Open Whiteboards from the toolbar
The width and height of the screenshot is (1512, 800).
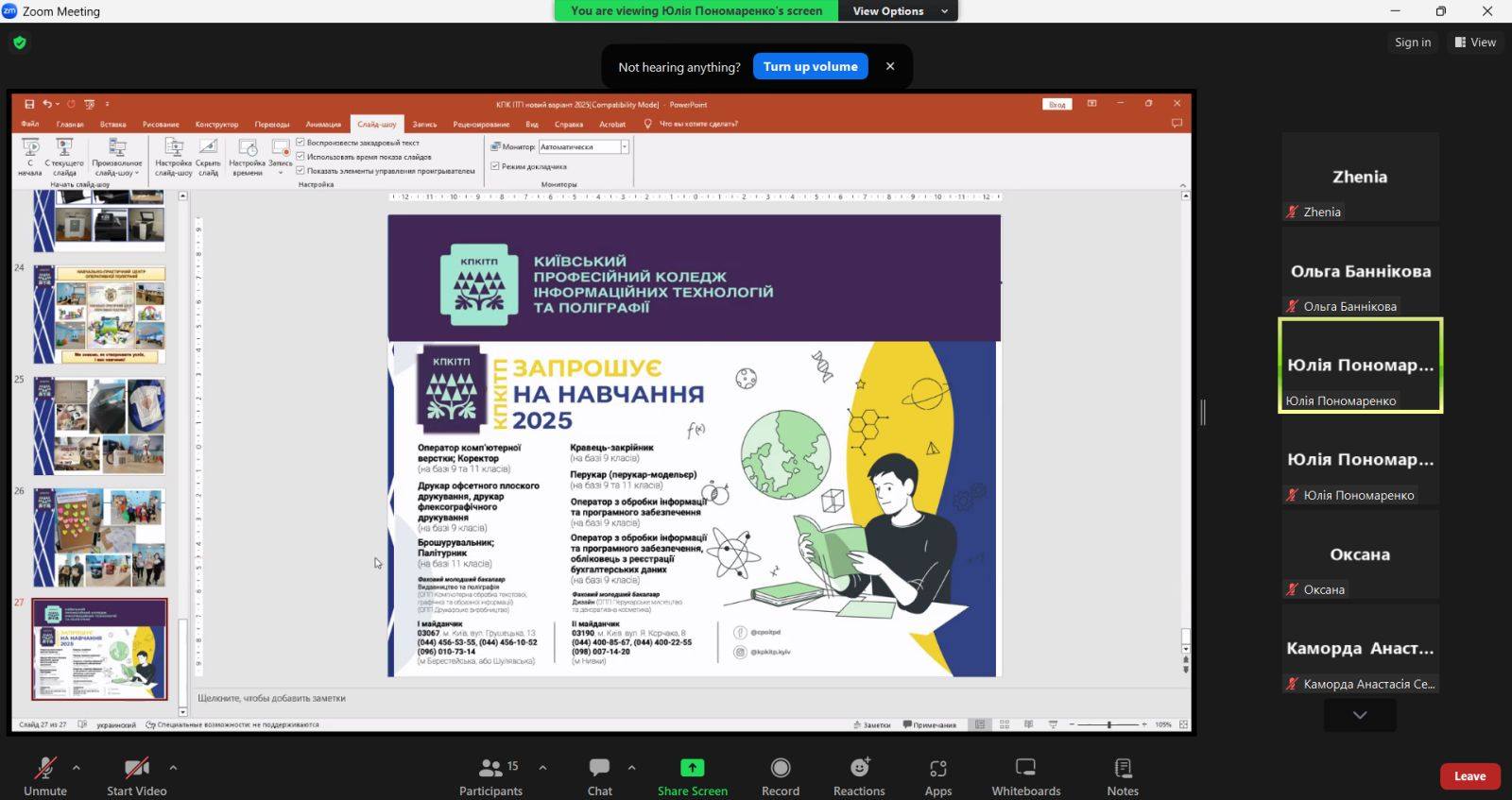(x=1025, y=775)
